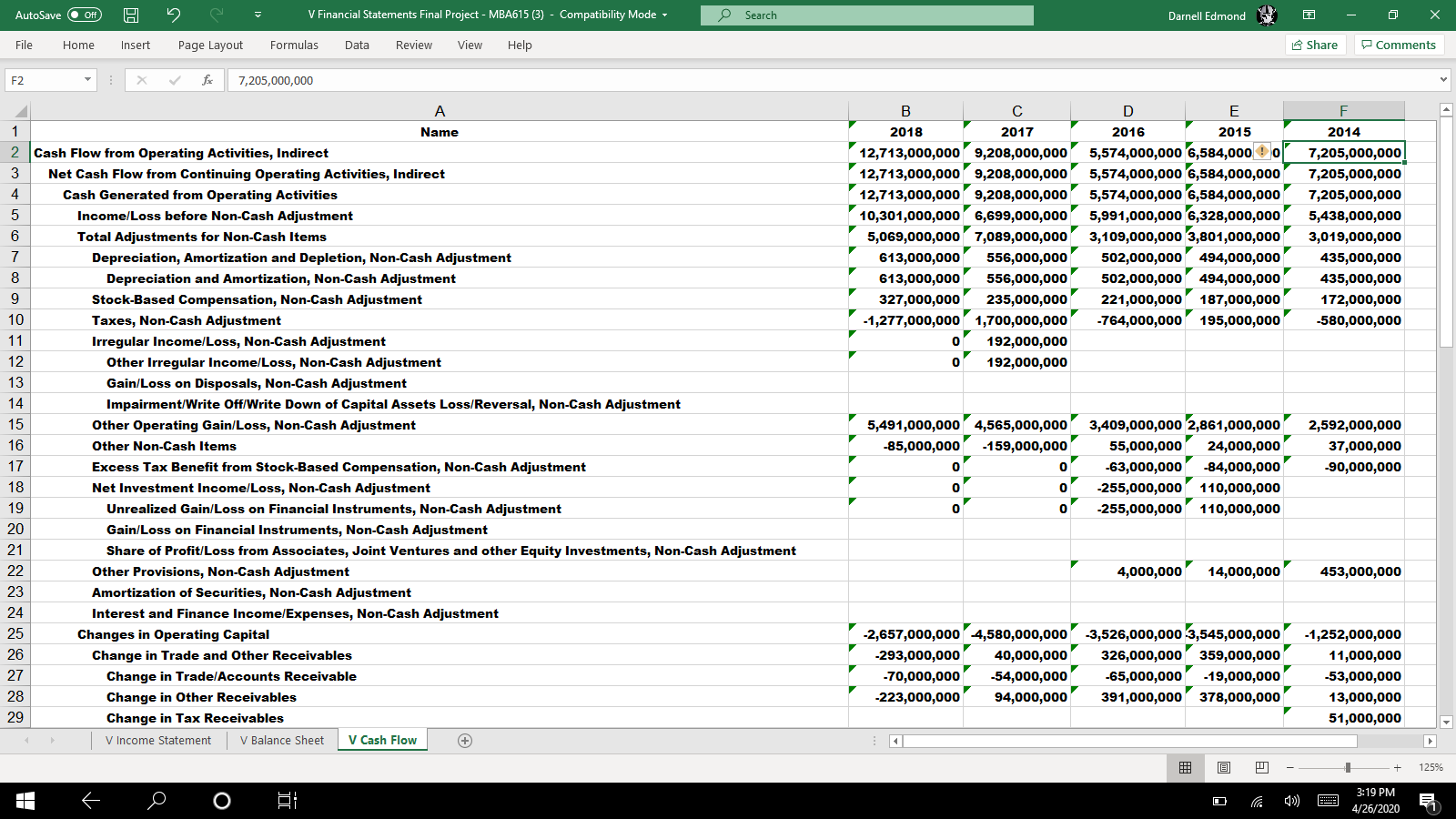Open the Name Box dropdown arrow

(x=87, y=80)
